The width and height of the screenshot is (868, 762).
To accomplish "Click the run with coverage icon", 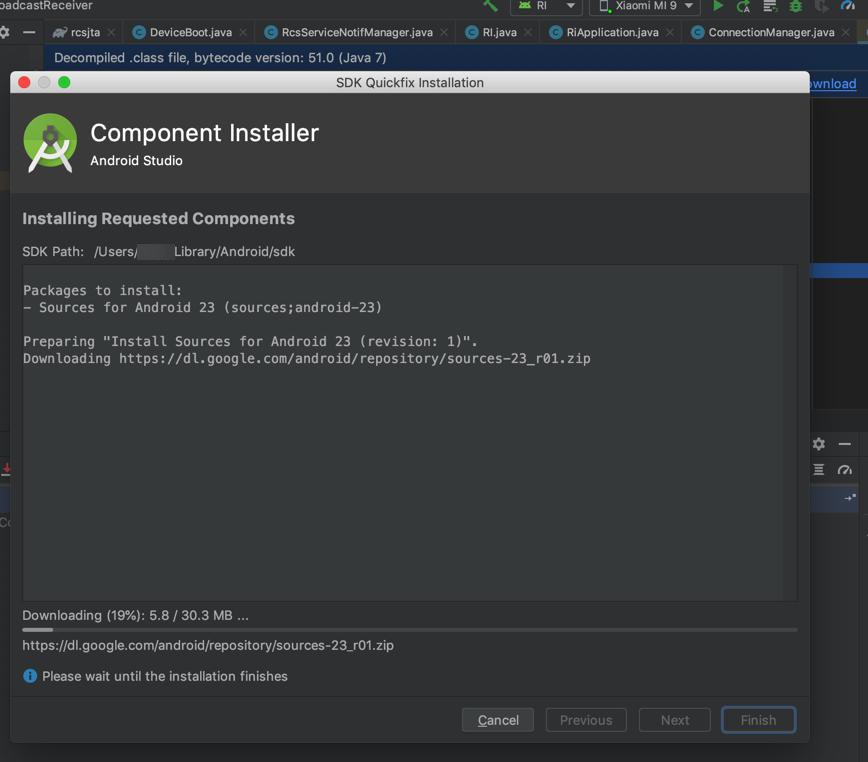I will click(x=769, y=6).
